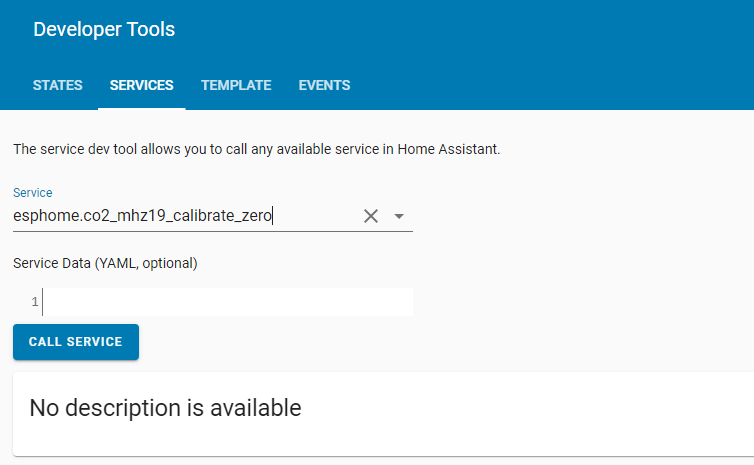Open the Services tab
The width and height of the screenshot is (754, 465).
(x=141, y=85)
